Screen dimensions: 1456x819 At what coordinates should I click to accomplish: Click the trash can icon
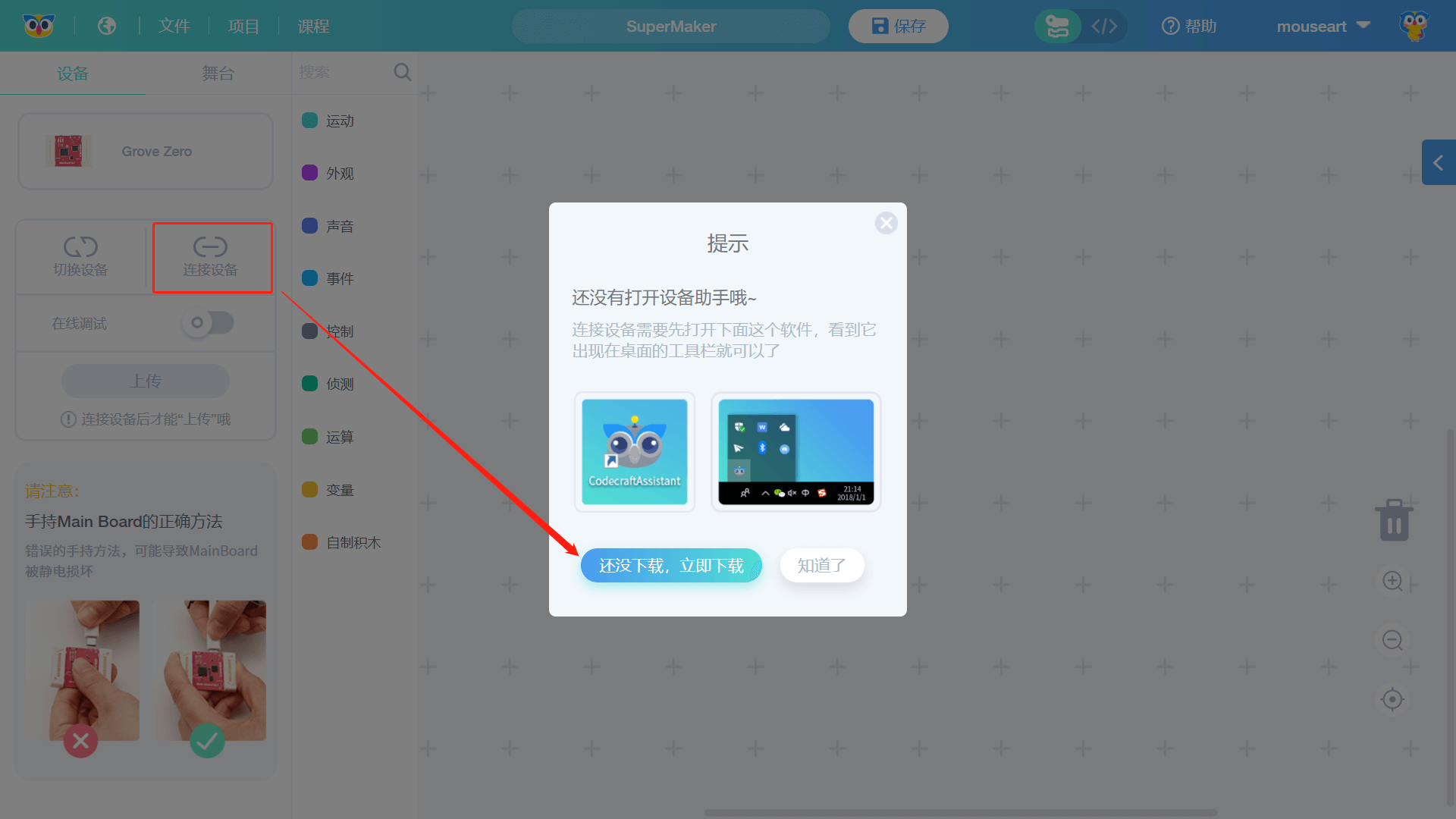click(x=1393, y=520)
